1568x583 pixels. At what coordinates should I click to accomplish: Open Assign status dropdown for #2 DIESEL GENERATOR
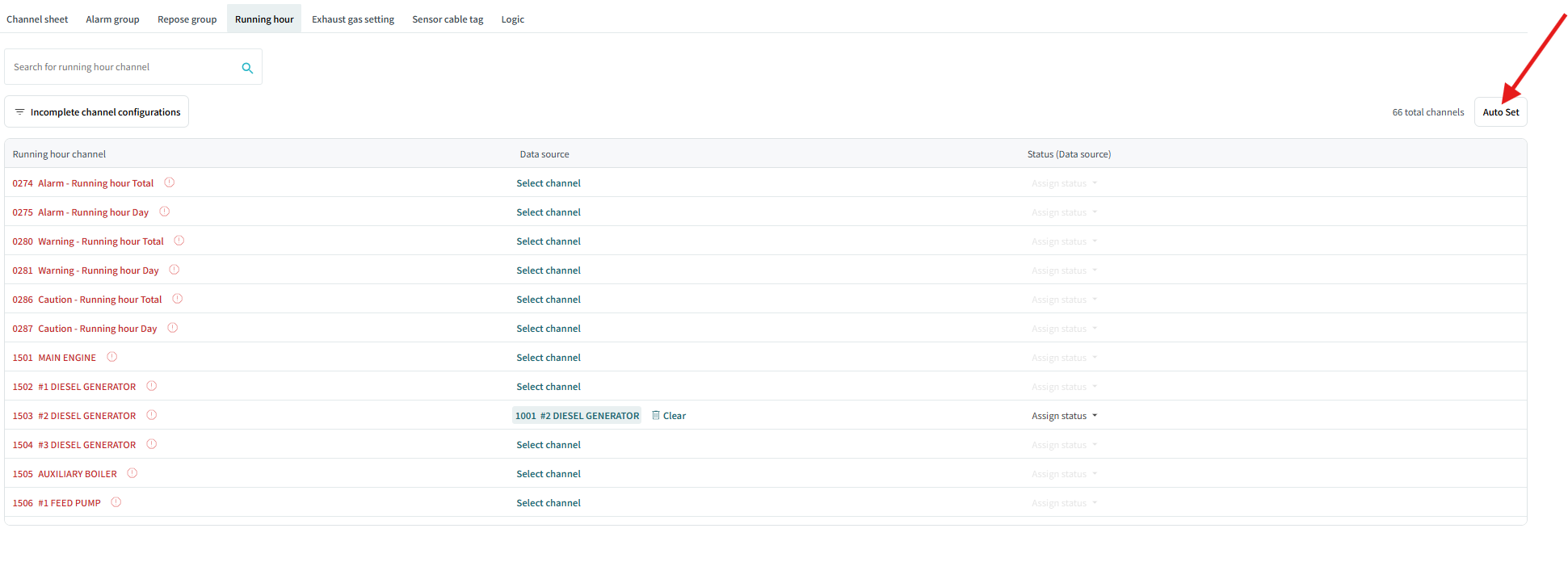1064,416
